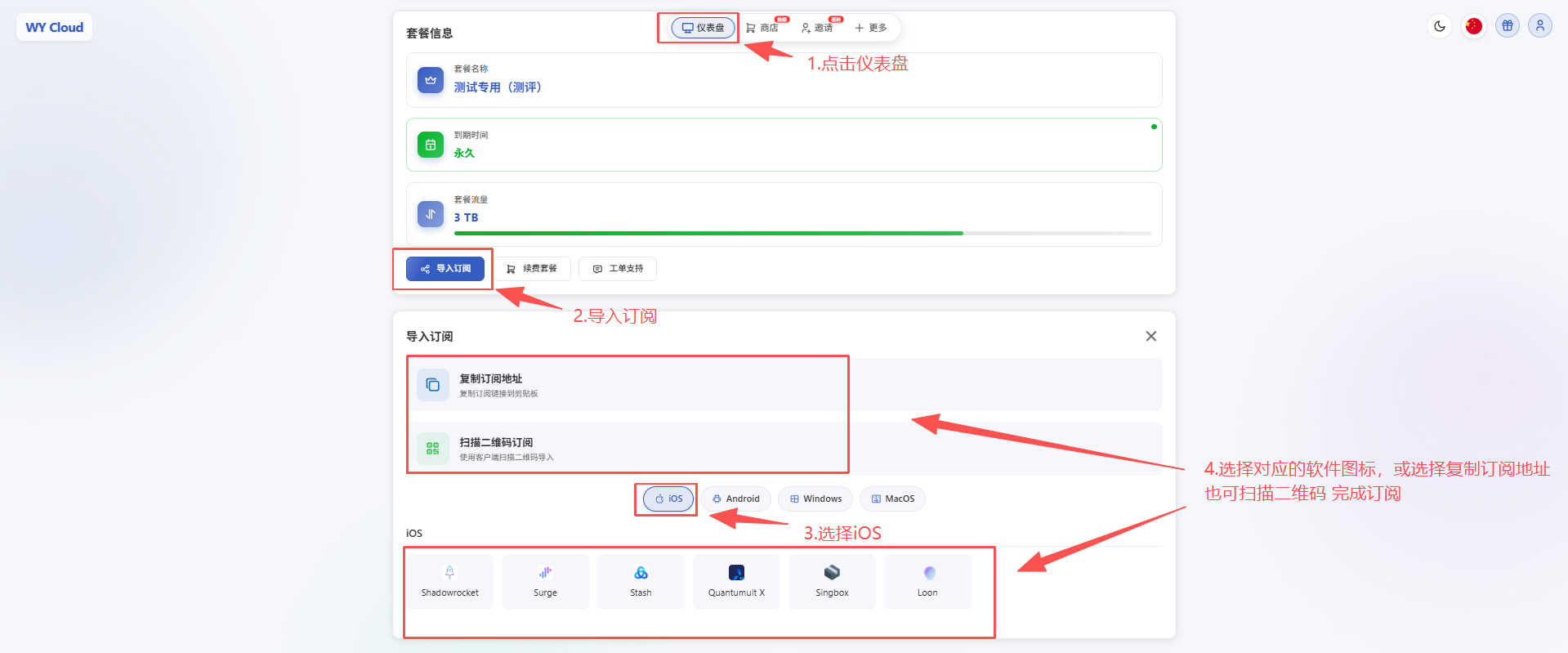Open 工单支持 ticket support
The image size is (1568, 653).
pyautogui.click(x=618, y=269)
